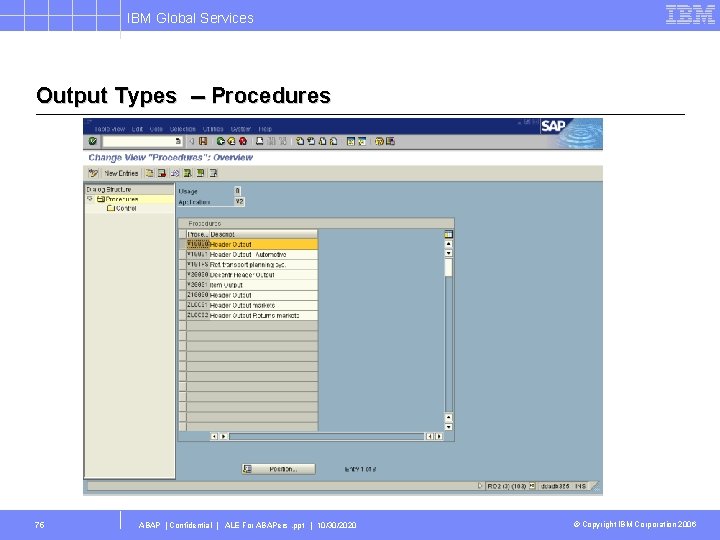Open the Selection menu

pos(183,129)
